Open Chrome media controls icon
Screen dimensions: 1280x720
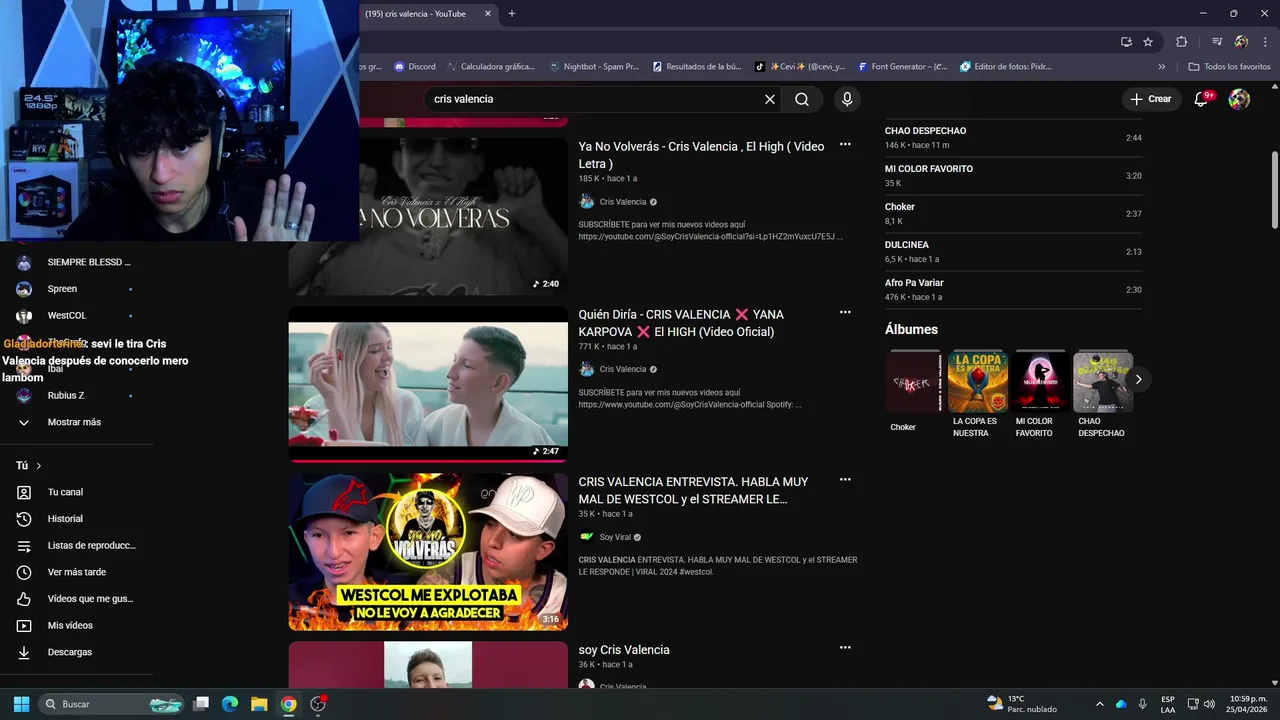click(x=1217, y=42)
